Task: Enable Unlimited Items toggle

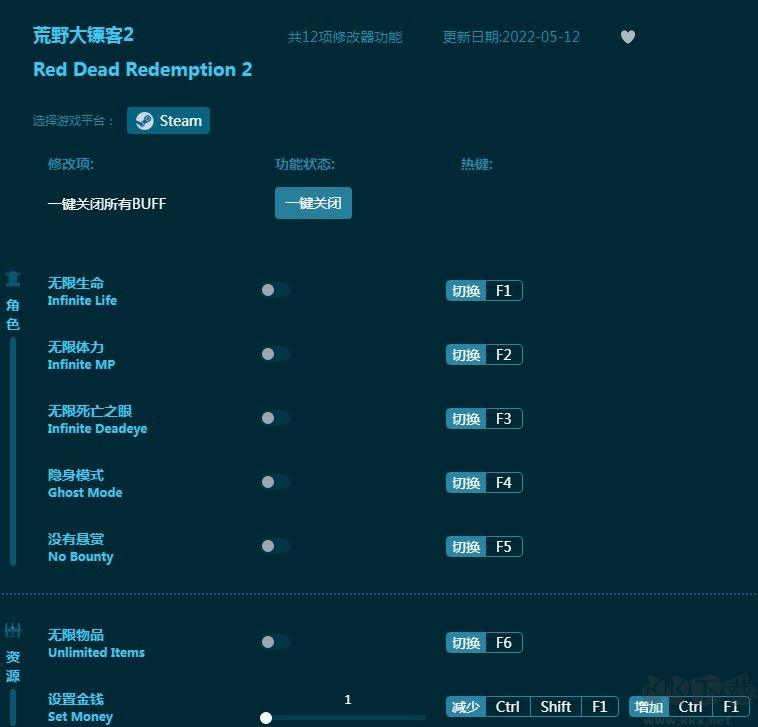Action: (x=275, y=642)
